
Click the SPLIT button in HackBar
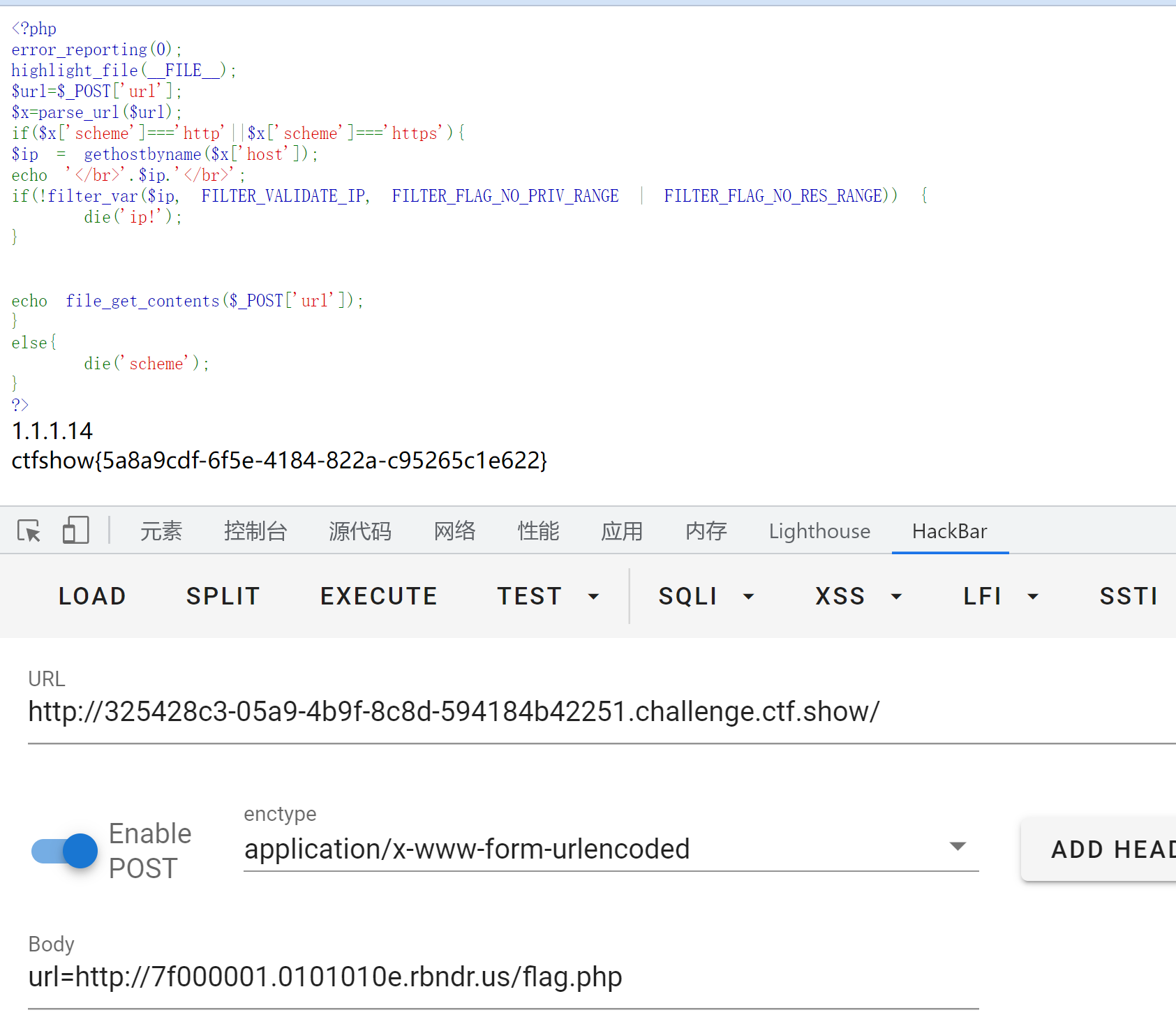pos(223,596)
